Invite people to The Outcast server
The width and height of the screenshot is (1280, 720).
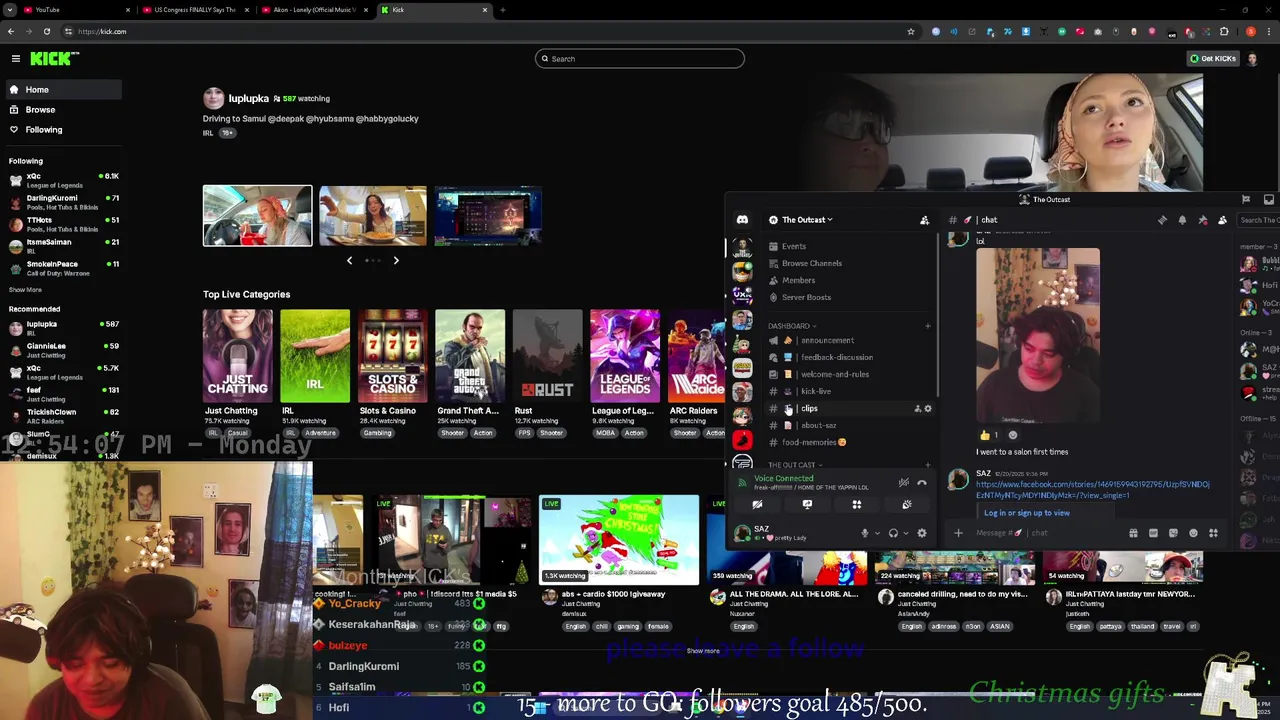pyautogui.click(x=924, y=220)
